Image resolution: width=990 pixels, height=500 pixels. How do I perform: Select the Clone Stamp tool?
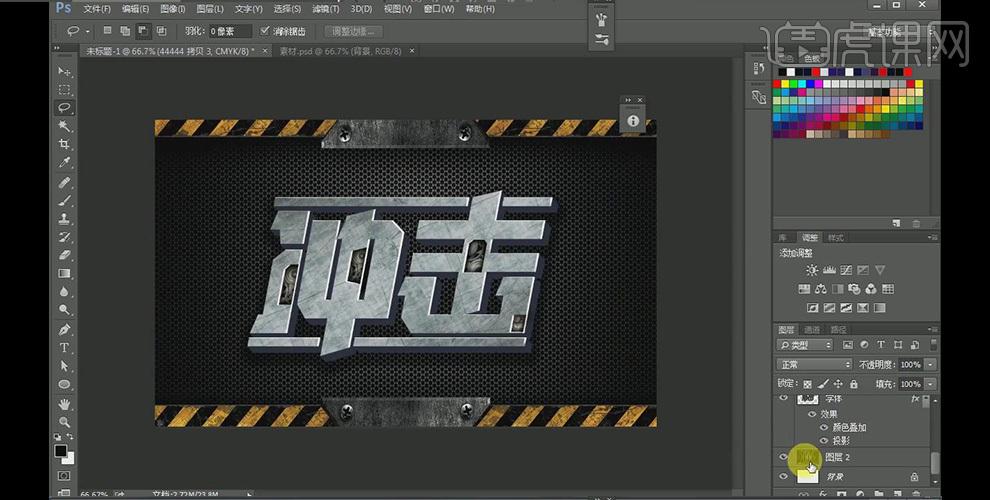tap(64, 219)
